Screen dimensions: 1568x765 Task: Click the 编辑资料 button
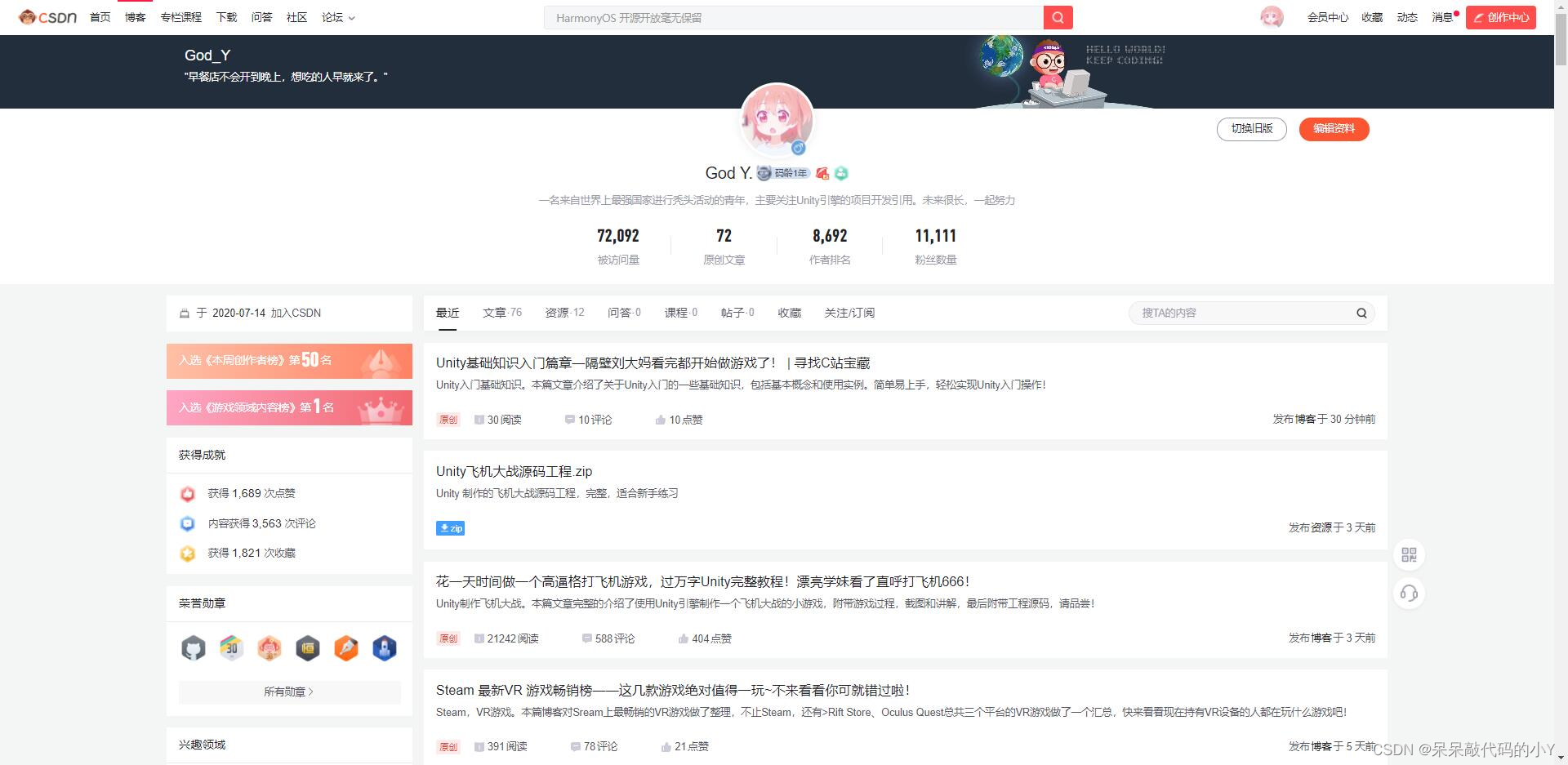[x=1334, y=129]
